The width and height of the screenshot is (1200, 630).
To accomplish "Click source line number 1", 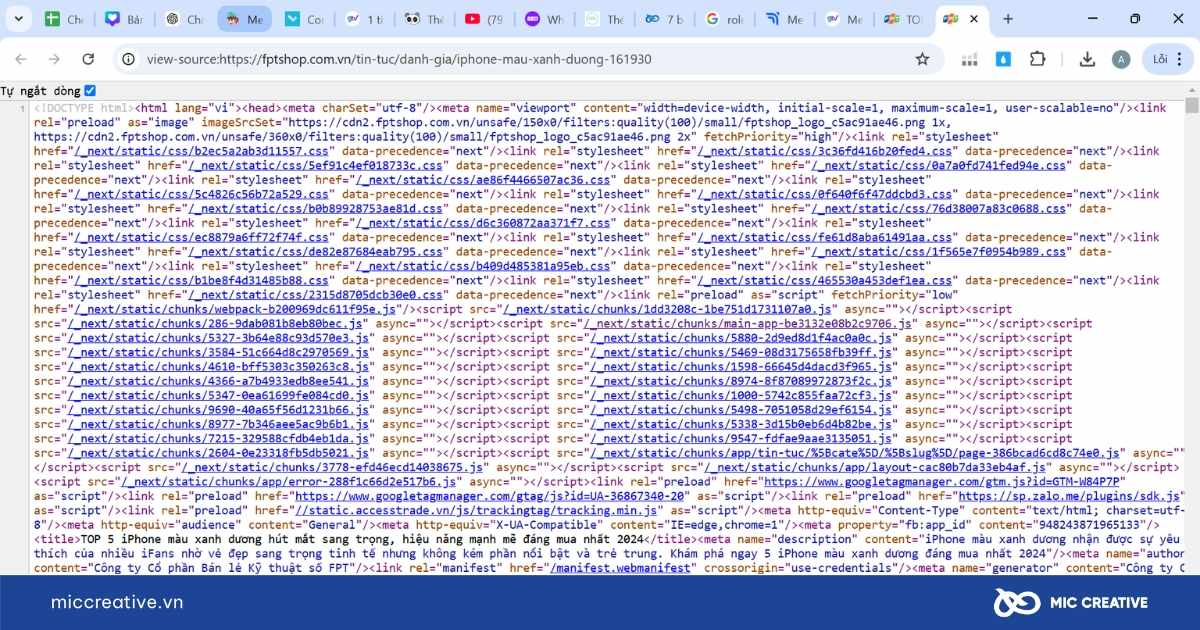I will tap(22, 108).
